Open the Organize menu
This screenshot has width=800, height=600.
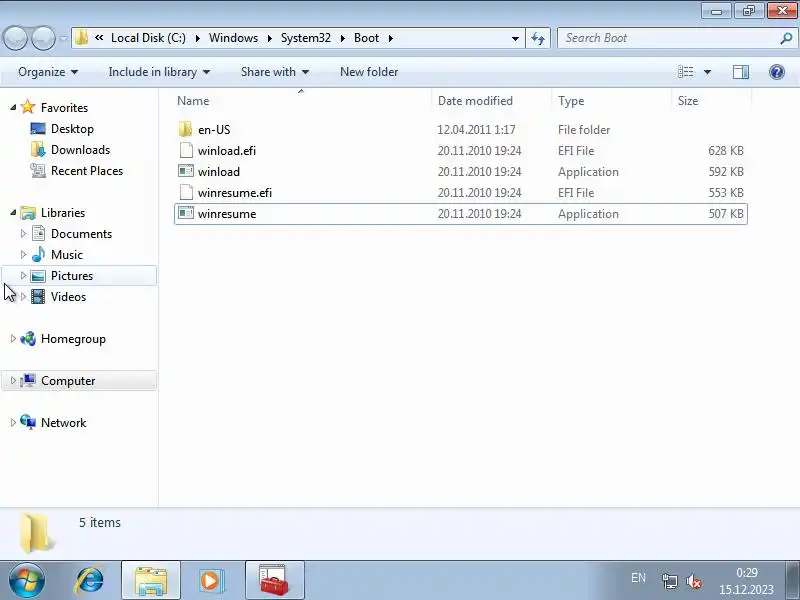[x=48, y=72]
